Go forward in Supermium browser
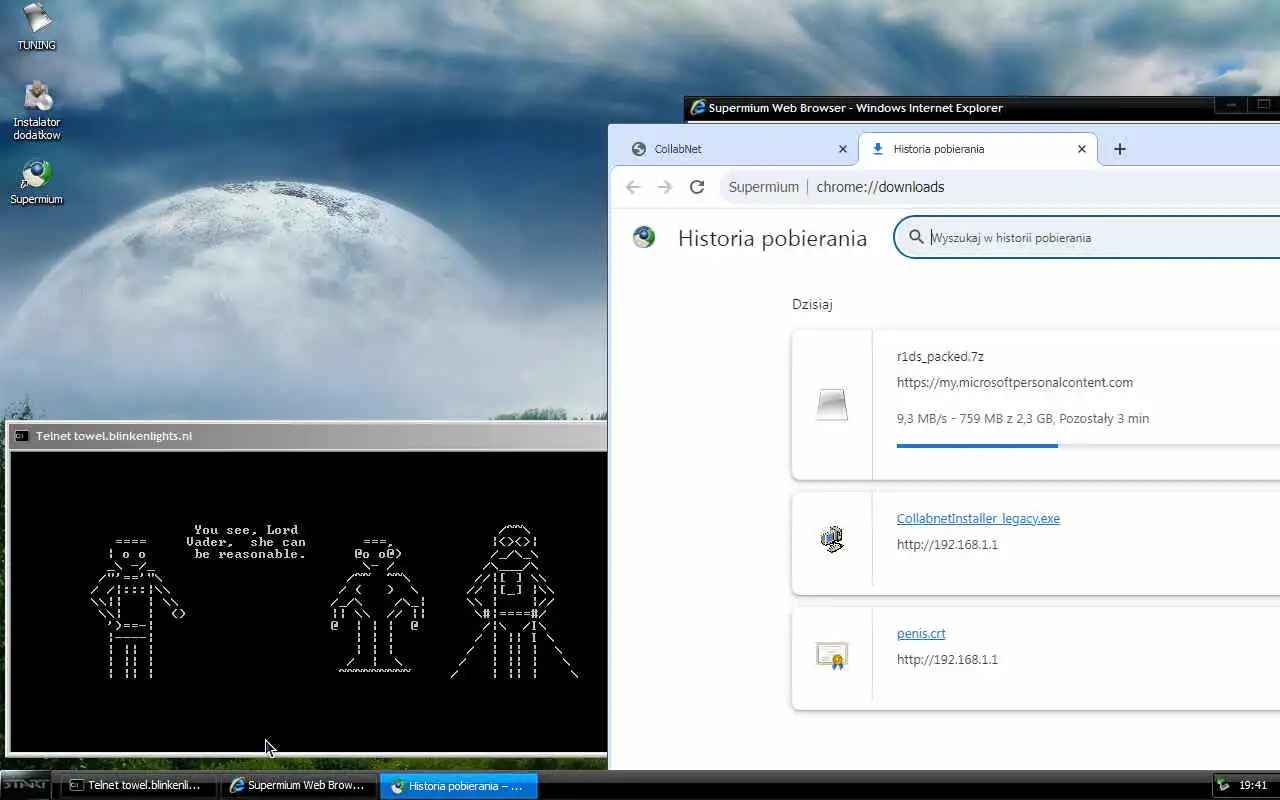This screenshot has height=800, width=1280. [x=665, y=187]
